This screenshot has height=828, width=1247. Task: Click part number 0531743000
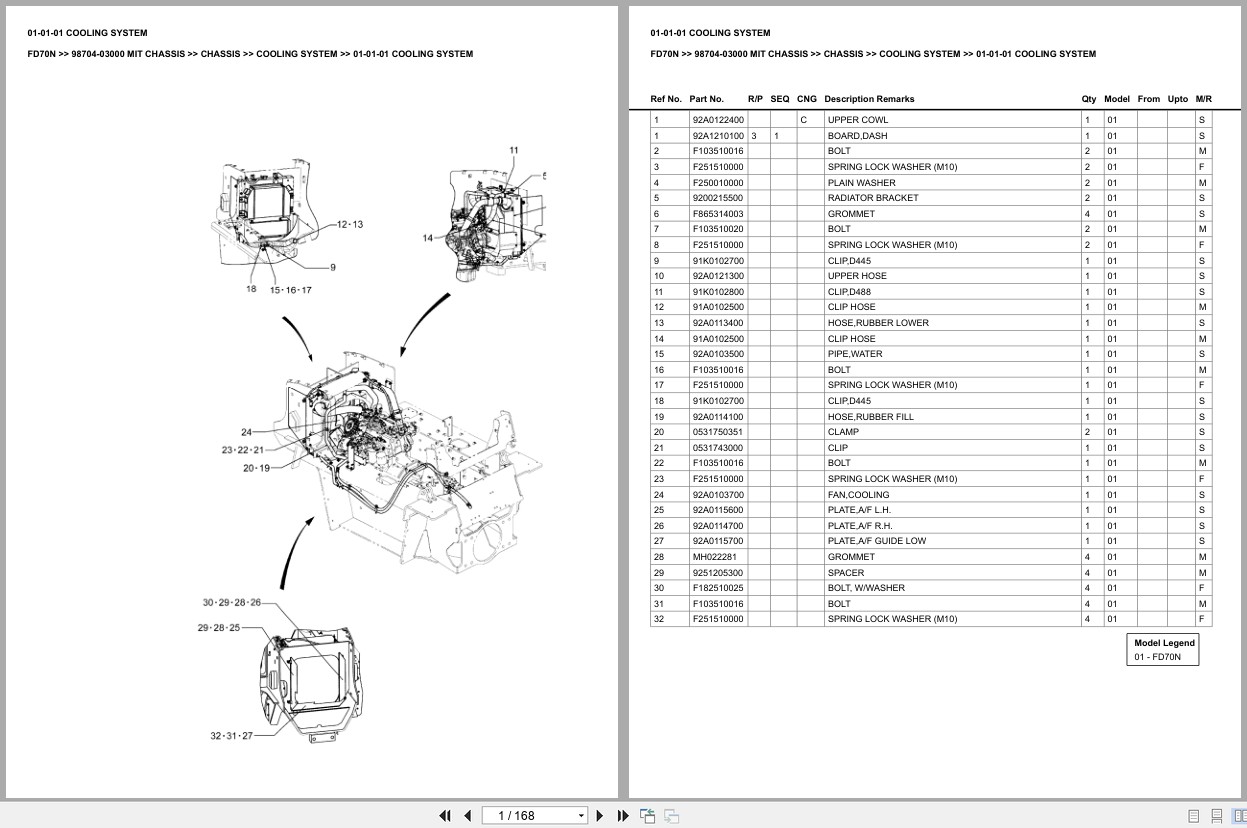[717, 448]
